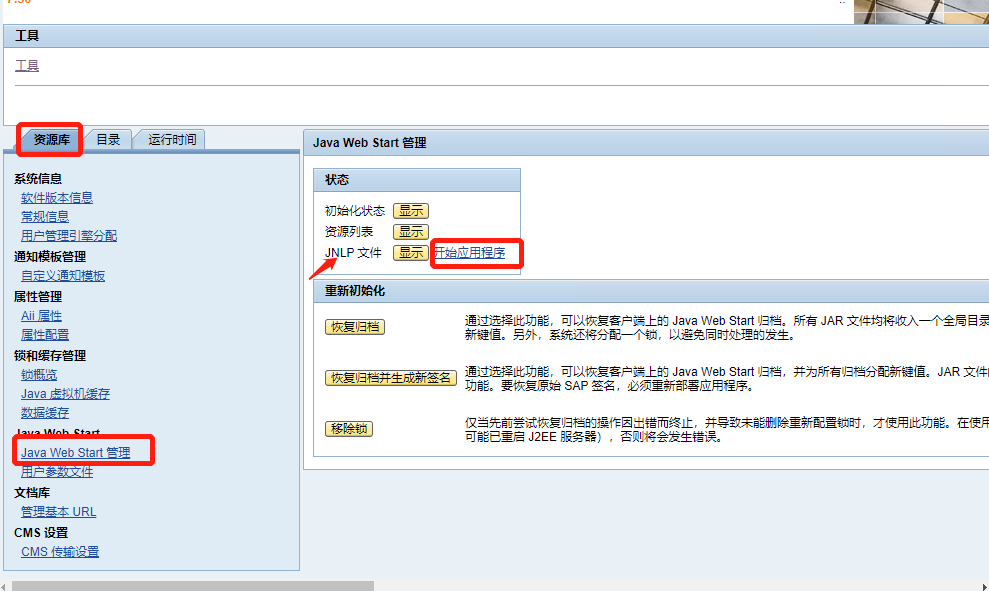Viewport: 989px width, 591px height.
Task: Open Java 虚拟机缓存 link
Action: (65, 394)
